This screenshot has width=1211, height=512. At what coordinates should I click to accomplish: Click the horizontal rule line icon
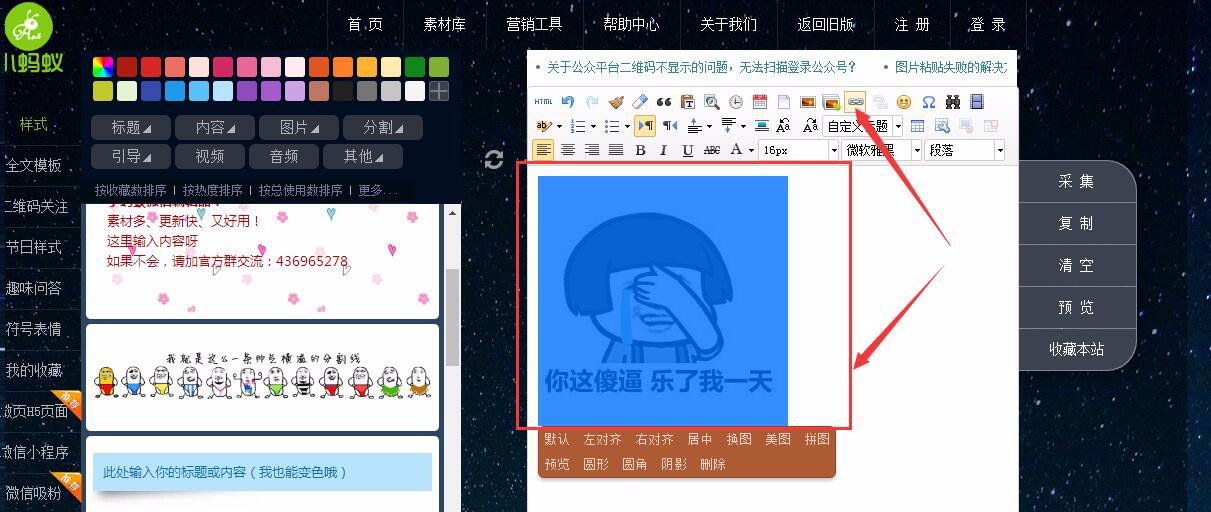tap(762, 126)
